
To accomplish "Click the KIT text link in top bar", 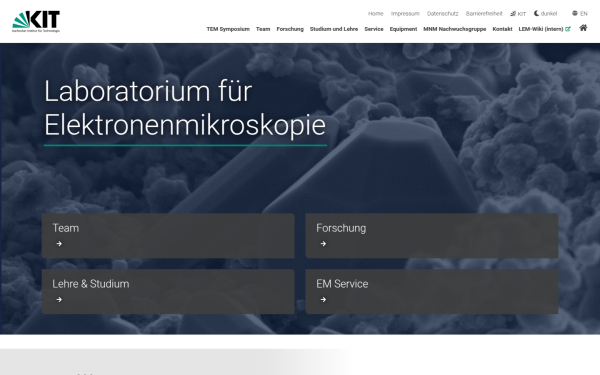I will coord(522,14).
